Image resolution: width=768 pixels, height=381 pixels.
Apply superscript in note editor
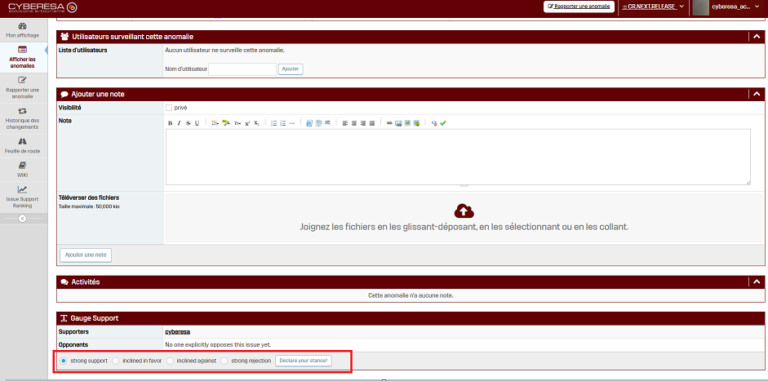click(247, 123)
